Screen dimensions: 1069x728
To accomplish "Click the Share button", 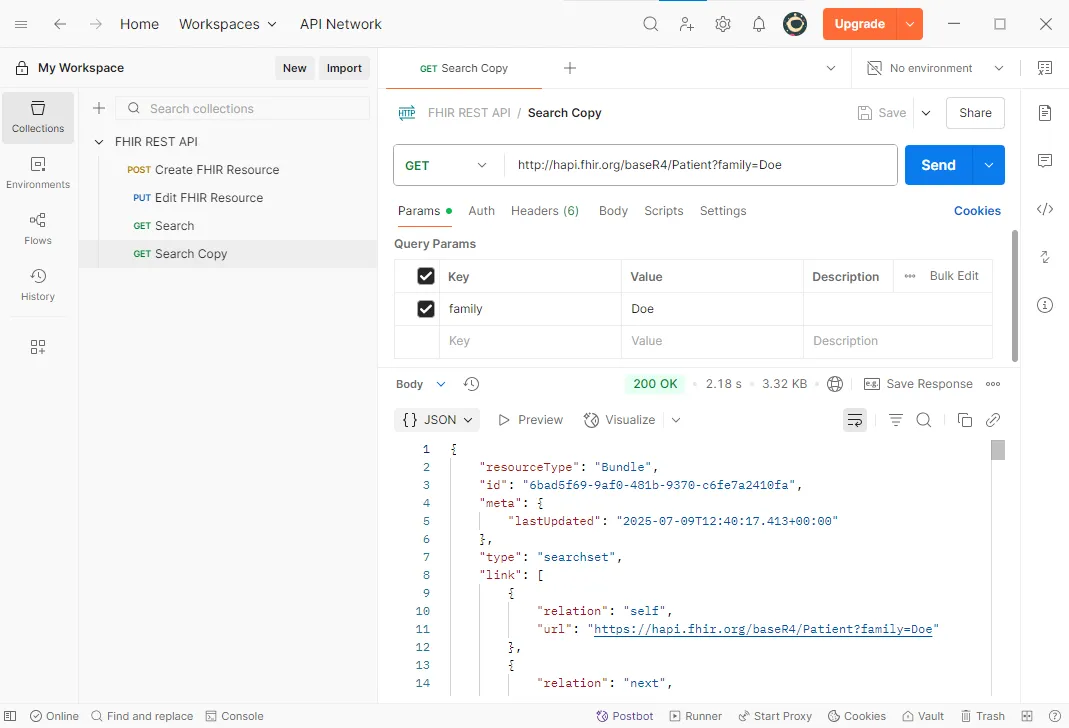I will coord(975,113).
